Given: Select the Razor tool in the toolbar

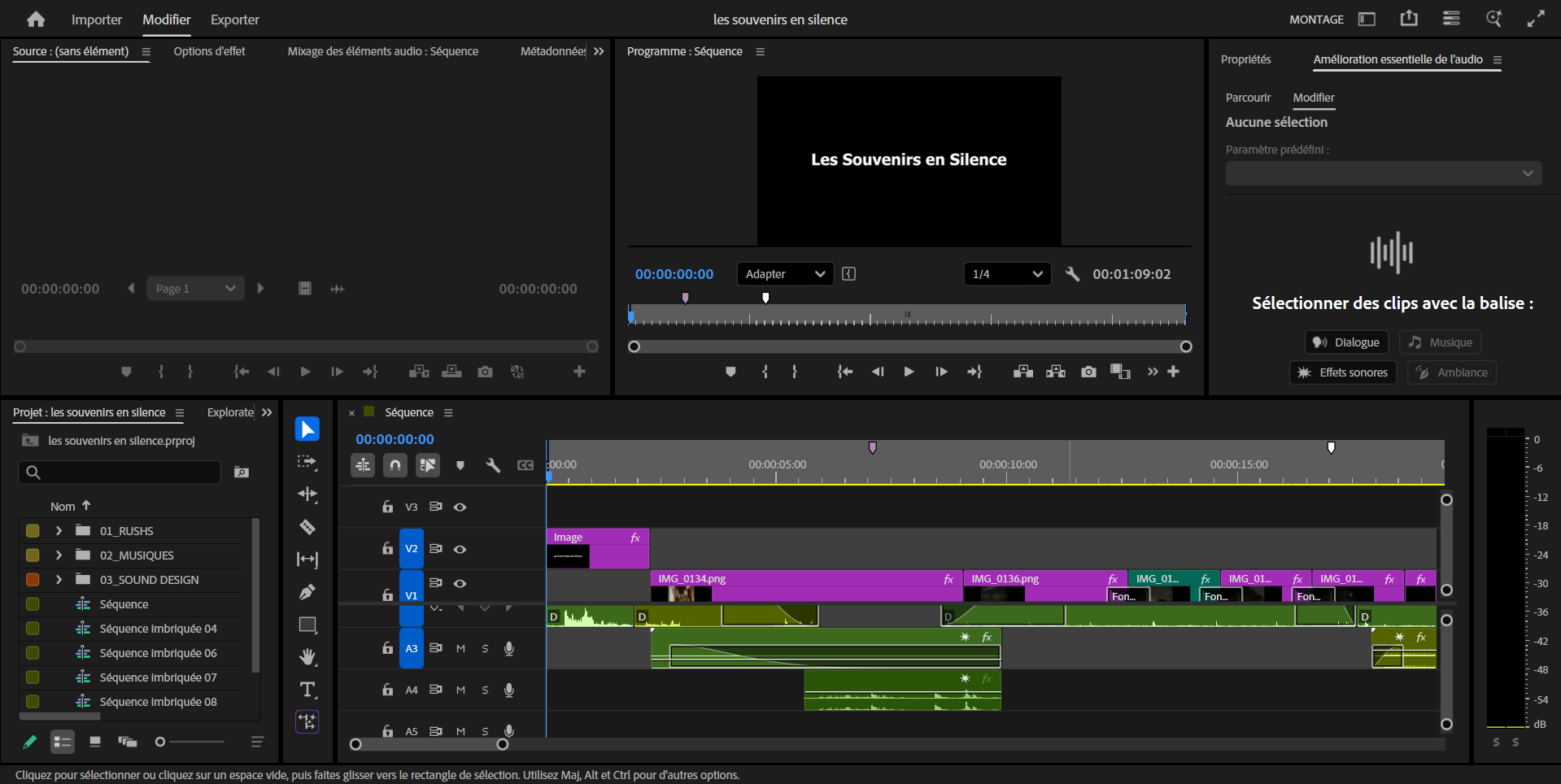Looking at the screenshot, I should click(x=307, y=527).
